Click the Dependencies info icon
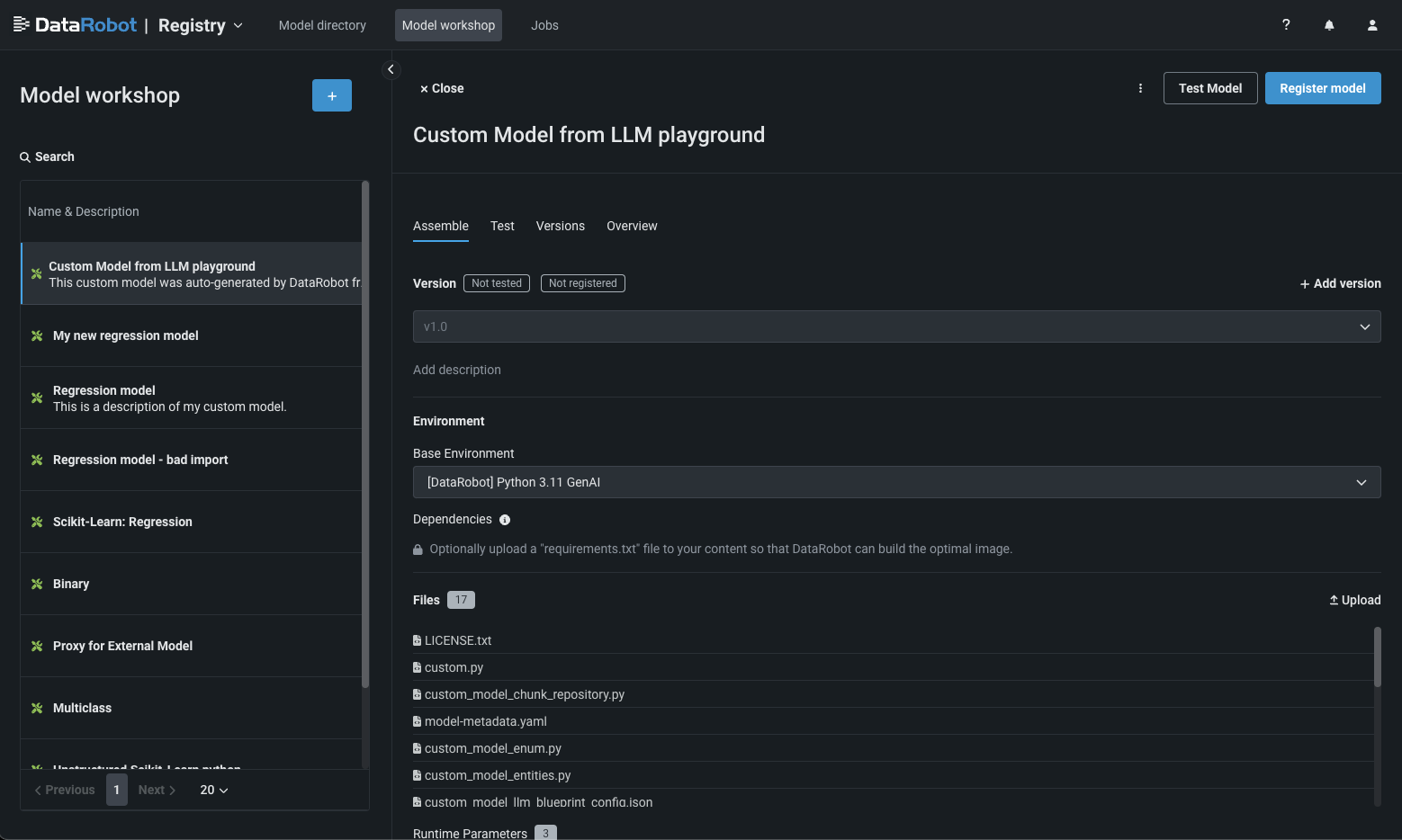The image size is (1402, 840). point(505,520)
